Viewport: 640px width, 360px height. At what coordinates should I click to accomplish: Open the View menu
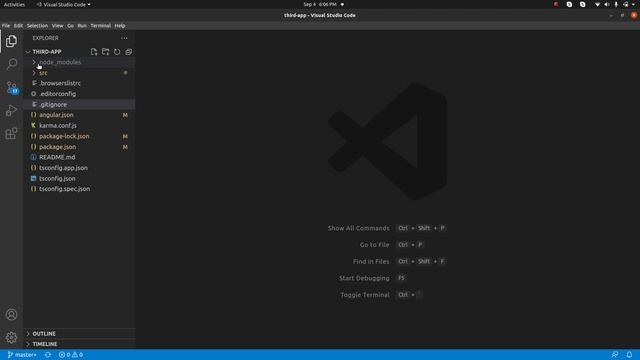[x=58, y=26]
